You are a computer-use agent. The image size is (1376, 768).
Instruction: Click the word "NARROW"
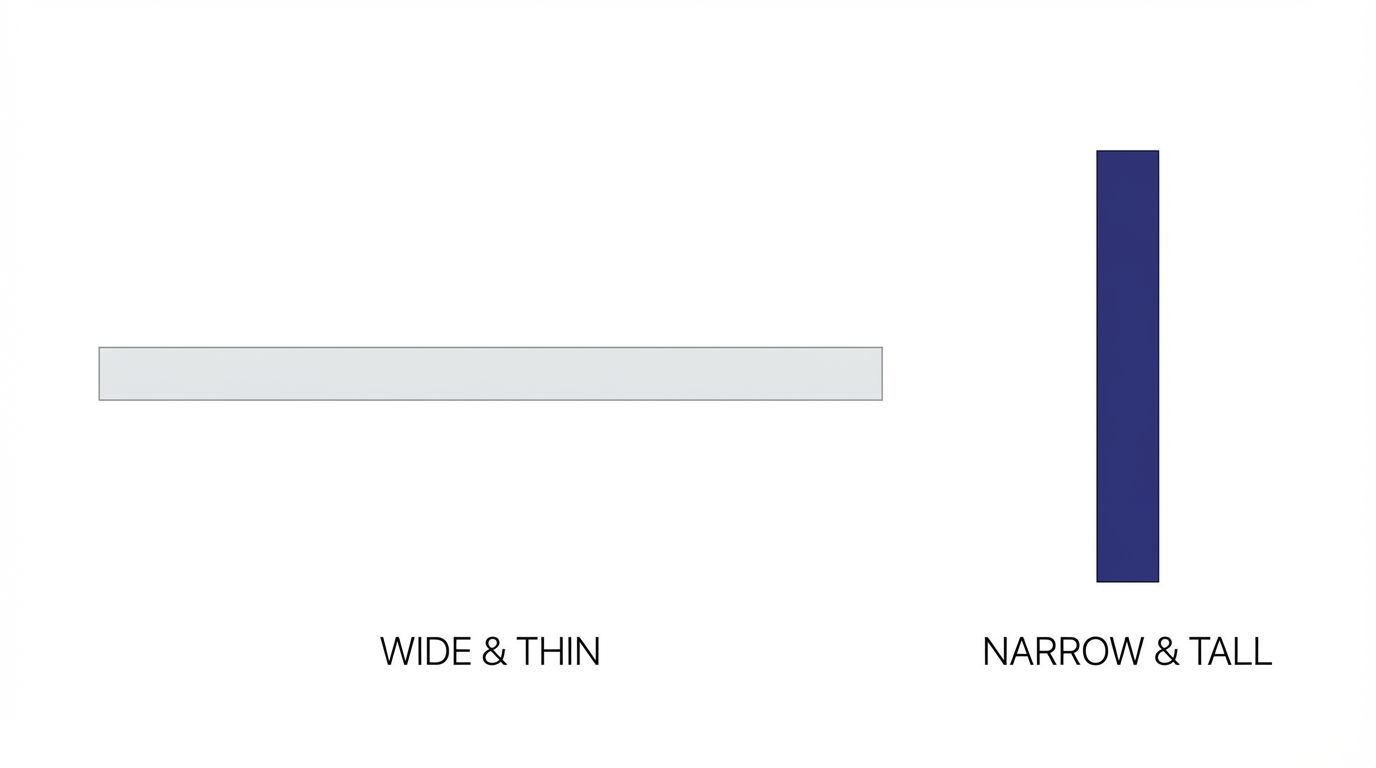[1062, 652]
